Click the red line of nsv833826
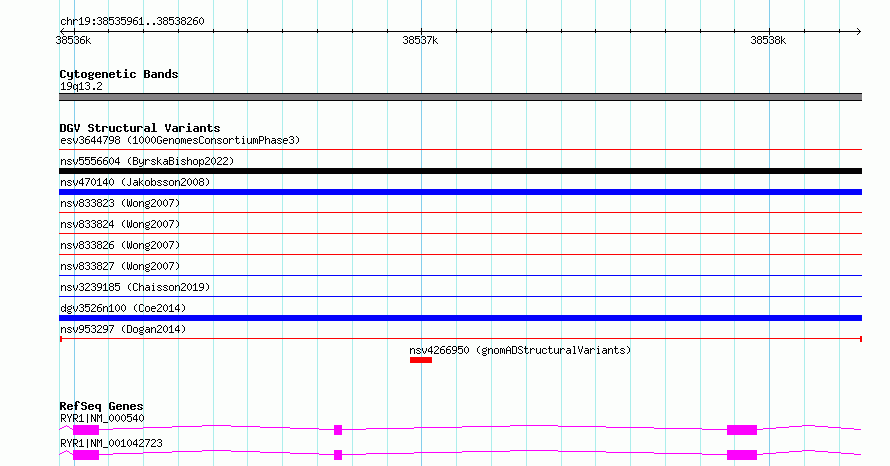The width and height of the screenshot is (890, 466). [x=460, y=255]
